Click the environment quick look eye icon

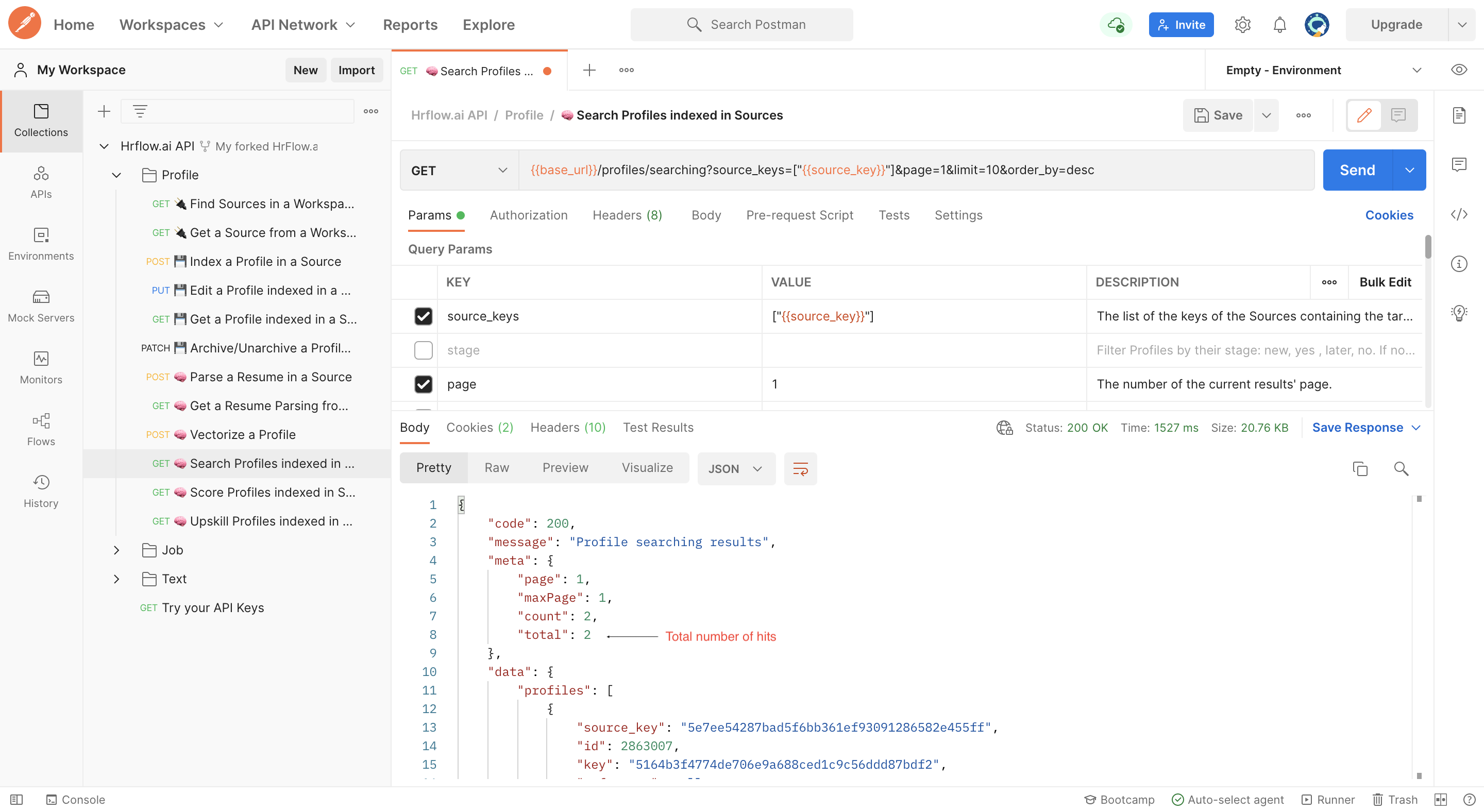(1459, 70)
